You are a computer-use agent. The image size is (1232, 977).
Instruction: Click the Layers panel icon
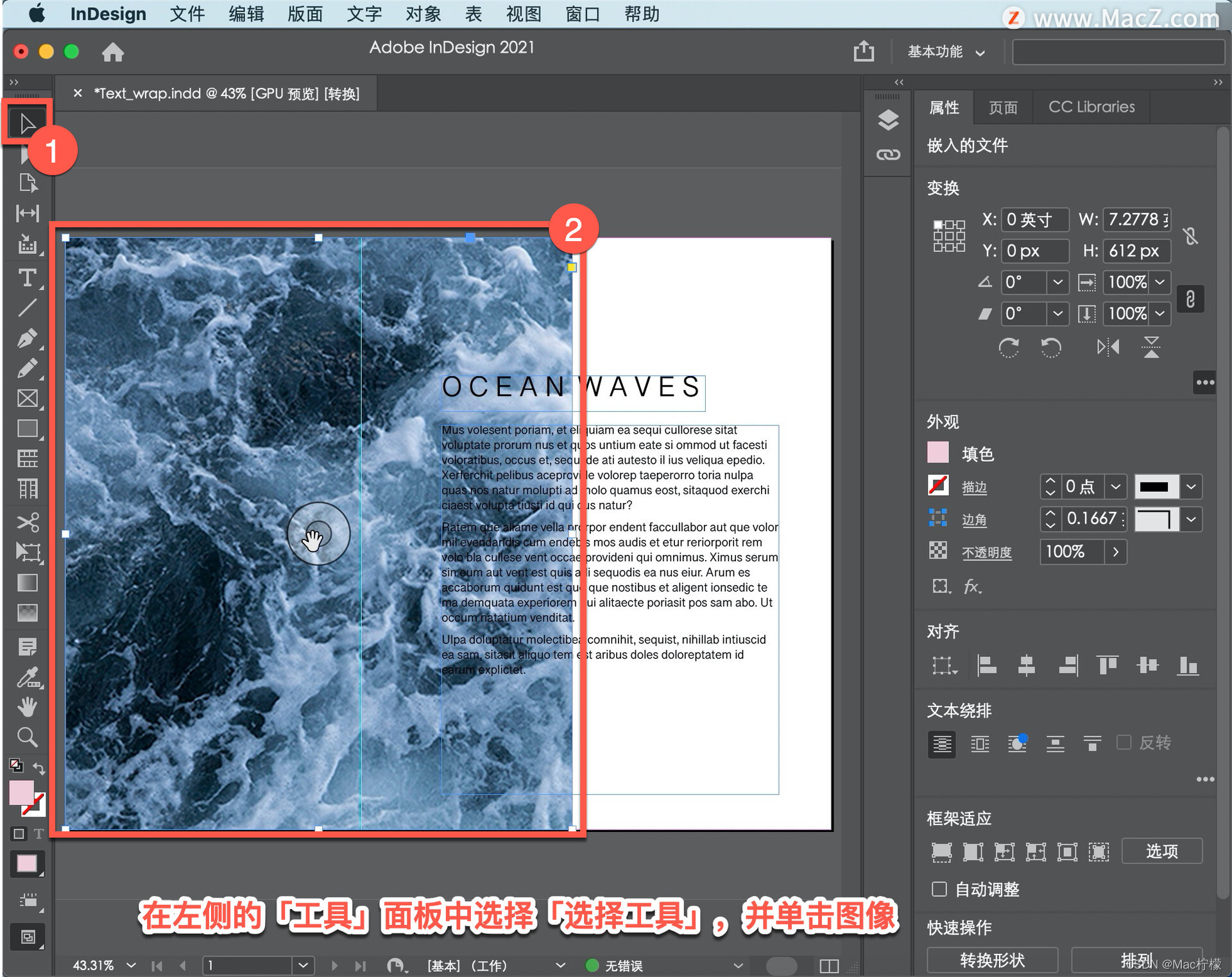tap(888, 120)
